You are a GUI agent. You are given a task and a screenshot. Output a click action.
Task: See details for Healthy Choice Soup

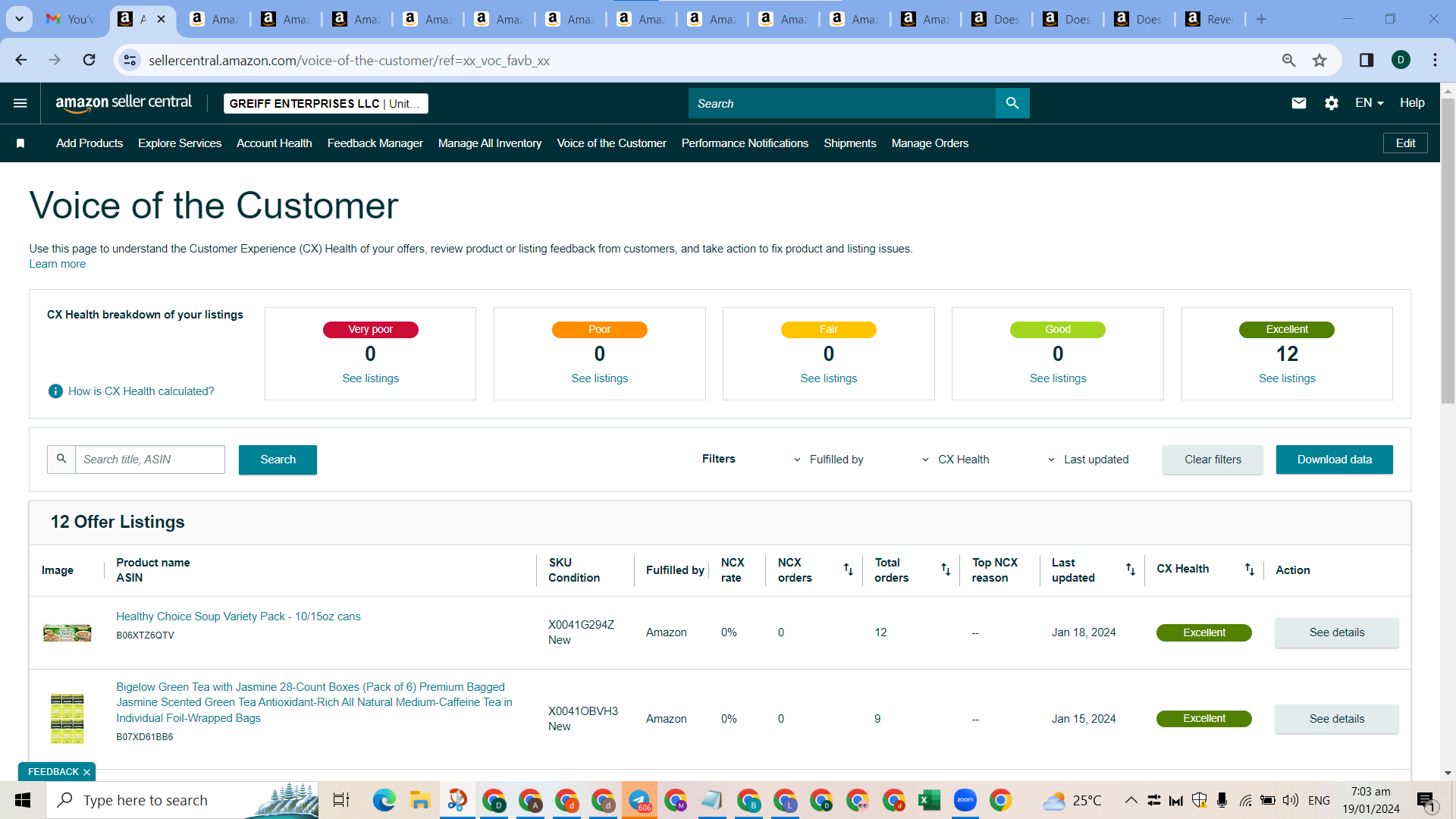(1336, 632)
